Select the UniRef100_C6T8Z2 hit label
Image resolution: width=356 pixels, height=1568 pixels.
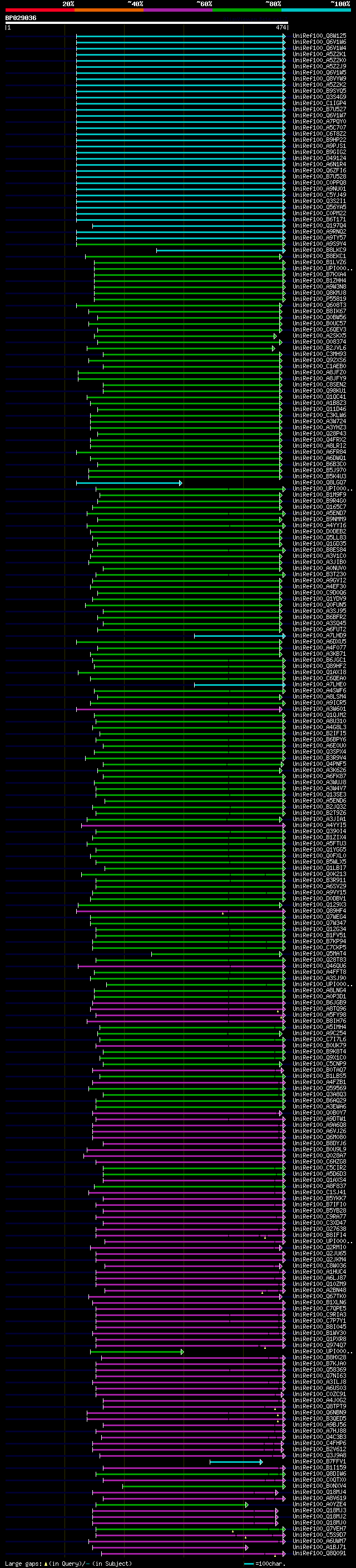click(x=319, y=134)
